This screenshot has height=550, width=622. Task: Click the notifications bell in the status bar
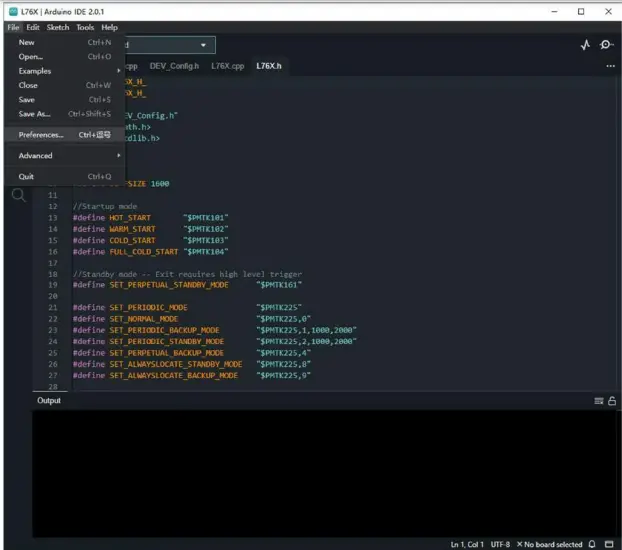593,544
